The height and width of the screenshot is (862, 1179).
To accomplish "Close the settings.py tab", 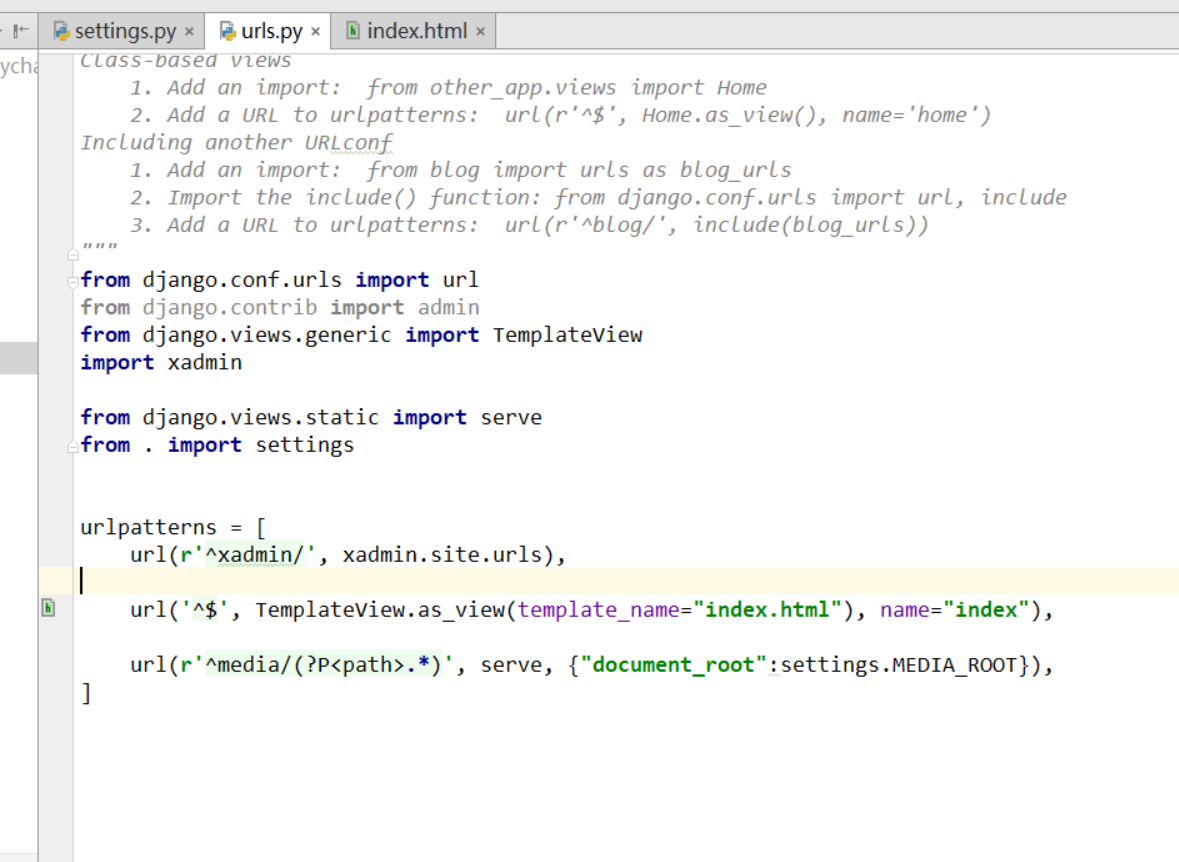I will (189, 32).
